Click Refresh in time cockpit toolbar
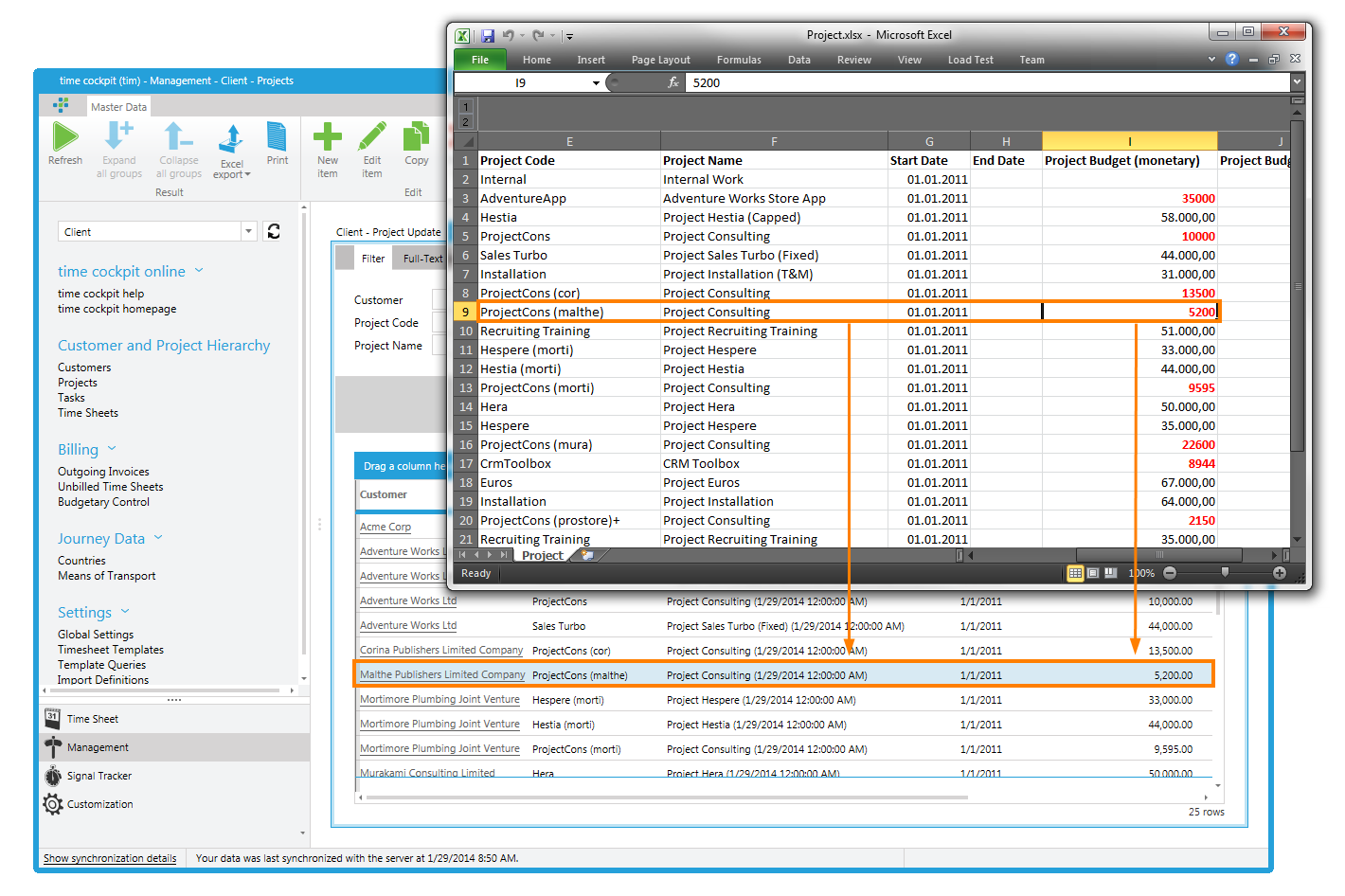The image size is (1345, 896). click(x=65, y=145)
